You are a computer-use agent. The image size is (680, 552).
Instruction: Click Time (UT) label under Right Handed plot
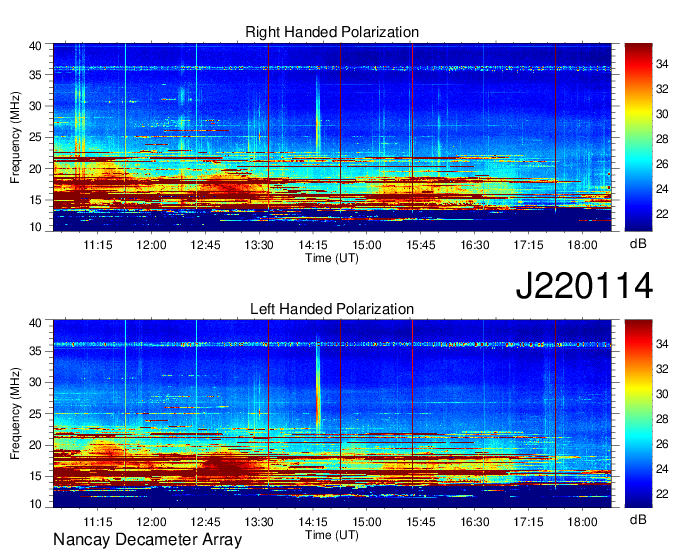tap(332, 258)
